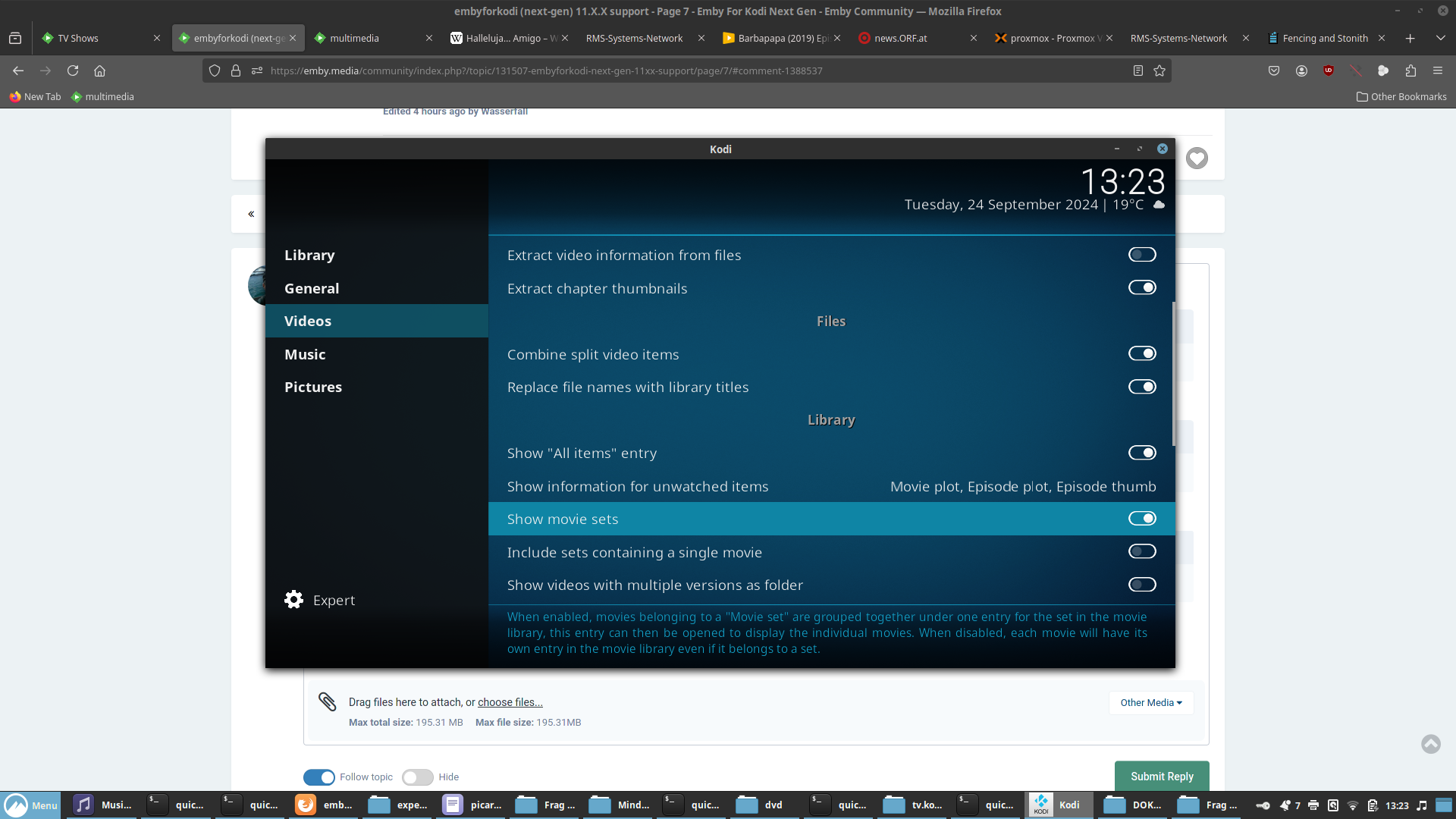This screenshot has height=819, width=1456.
Task: Open the all-tabs chevron in Firefox
Action: [1439, 37]
